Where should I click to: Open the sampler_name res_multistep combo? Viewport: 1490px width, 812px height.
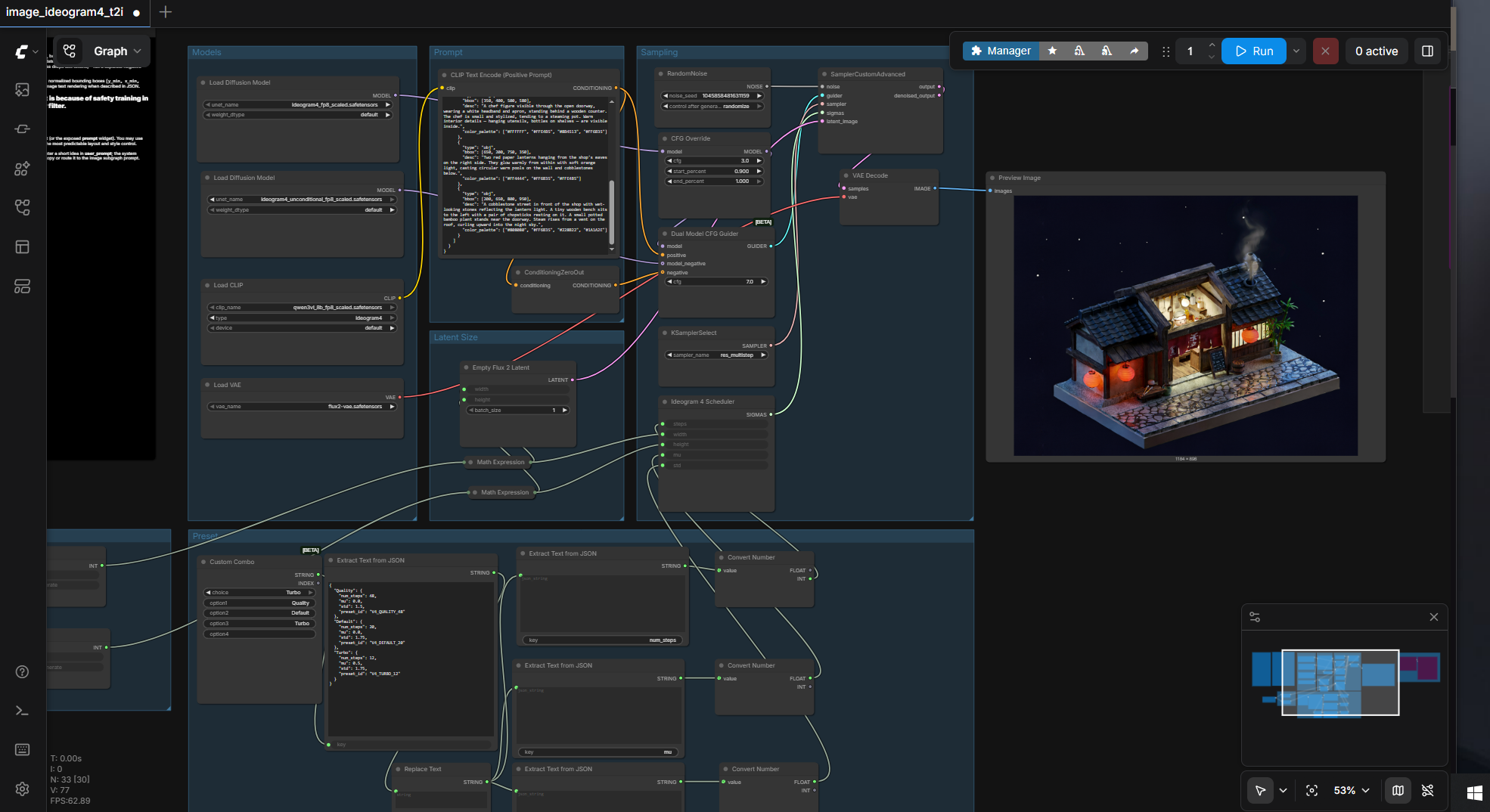coord(716,355)
